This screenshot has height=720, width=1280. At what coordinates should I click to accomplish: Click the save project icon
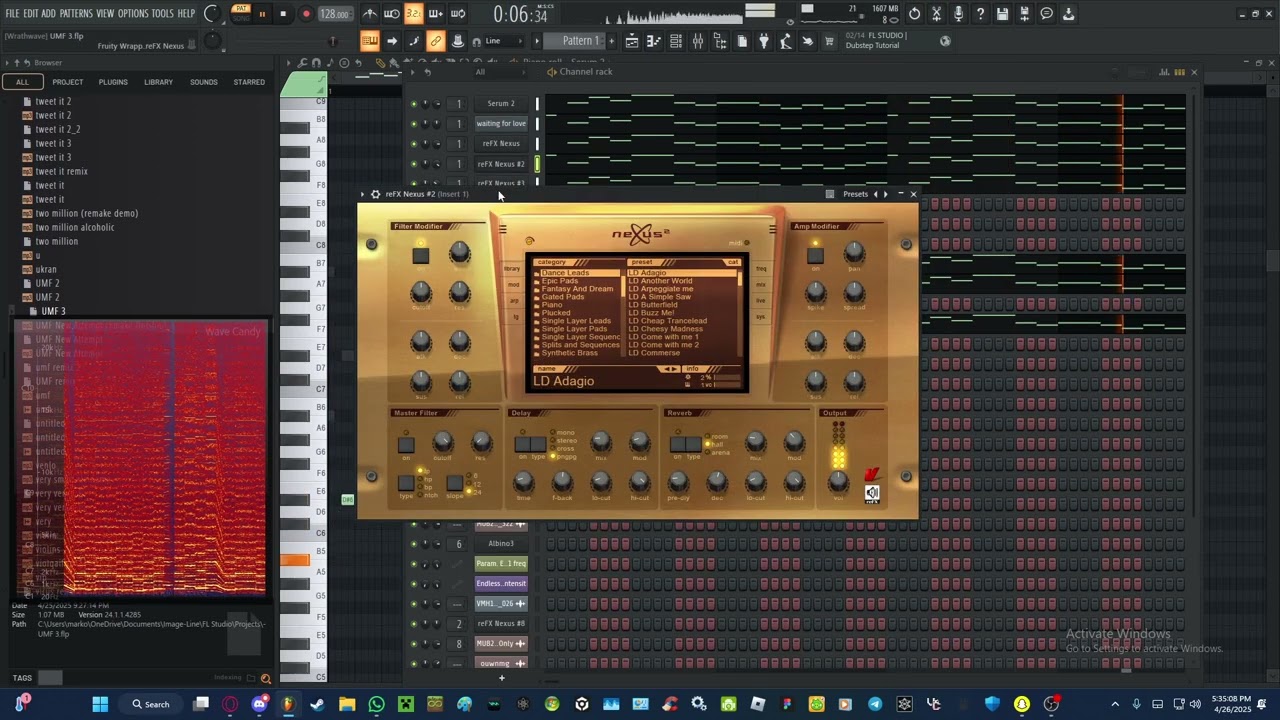click(1002, 14)
